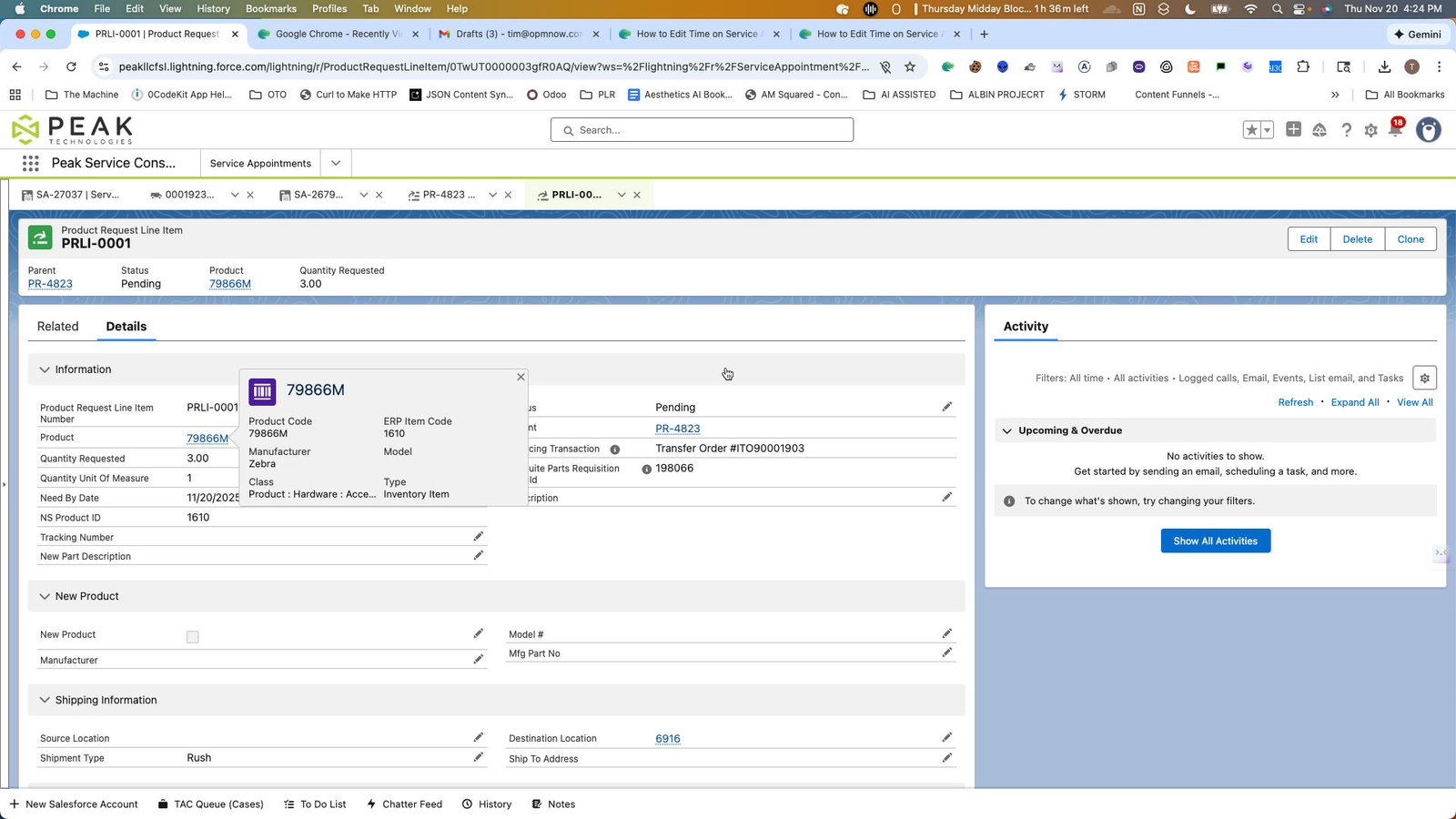Open the Salesforce Help question mark
The width and height of the screenshot is (1456, 819).
click(1346, 130)
